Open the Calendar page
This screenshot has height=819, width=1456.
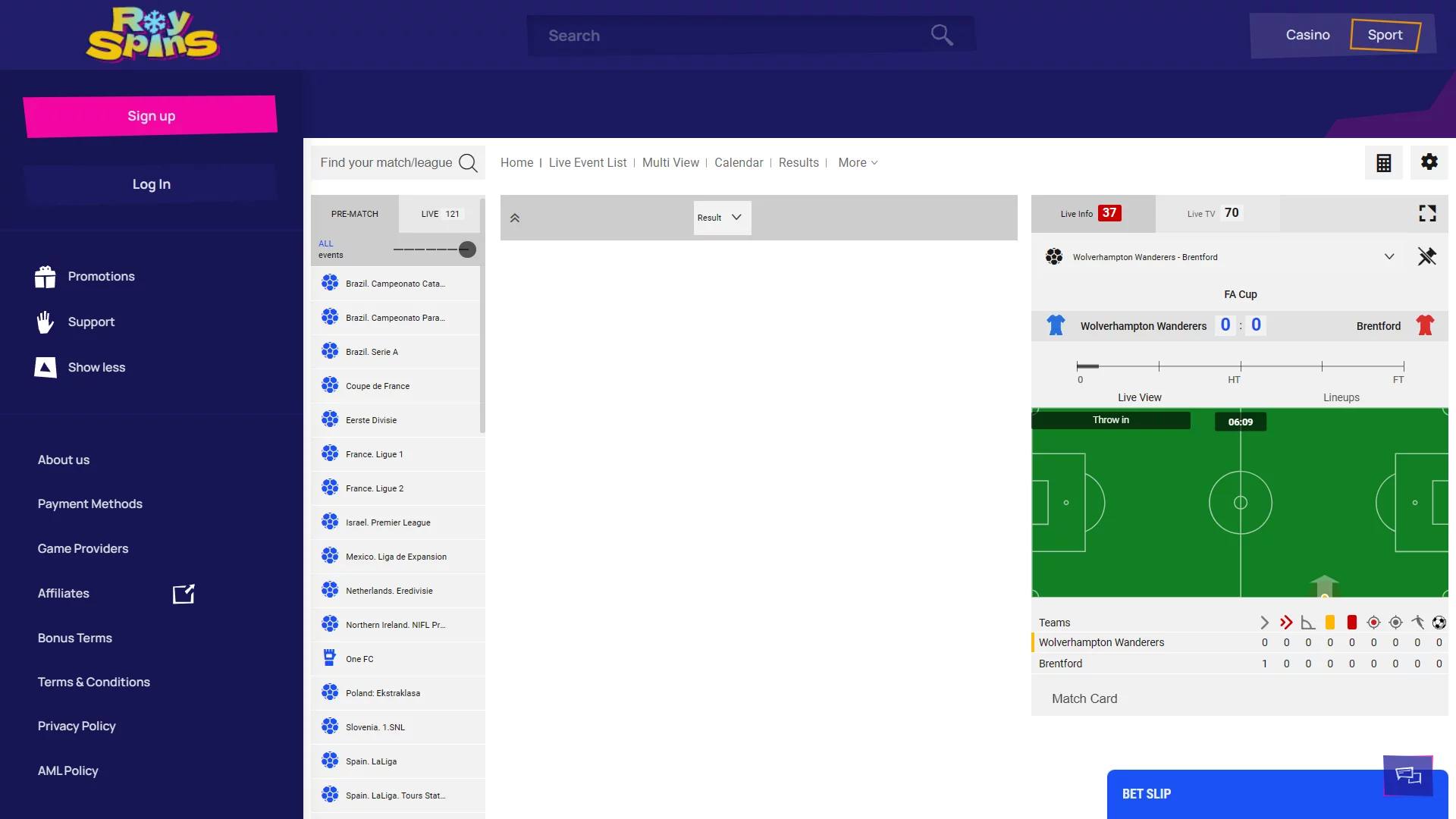pyautogui.click(x=739, y=163)
